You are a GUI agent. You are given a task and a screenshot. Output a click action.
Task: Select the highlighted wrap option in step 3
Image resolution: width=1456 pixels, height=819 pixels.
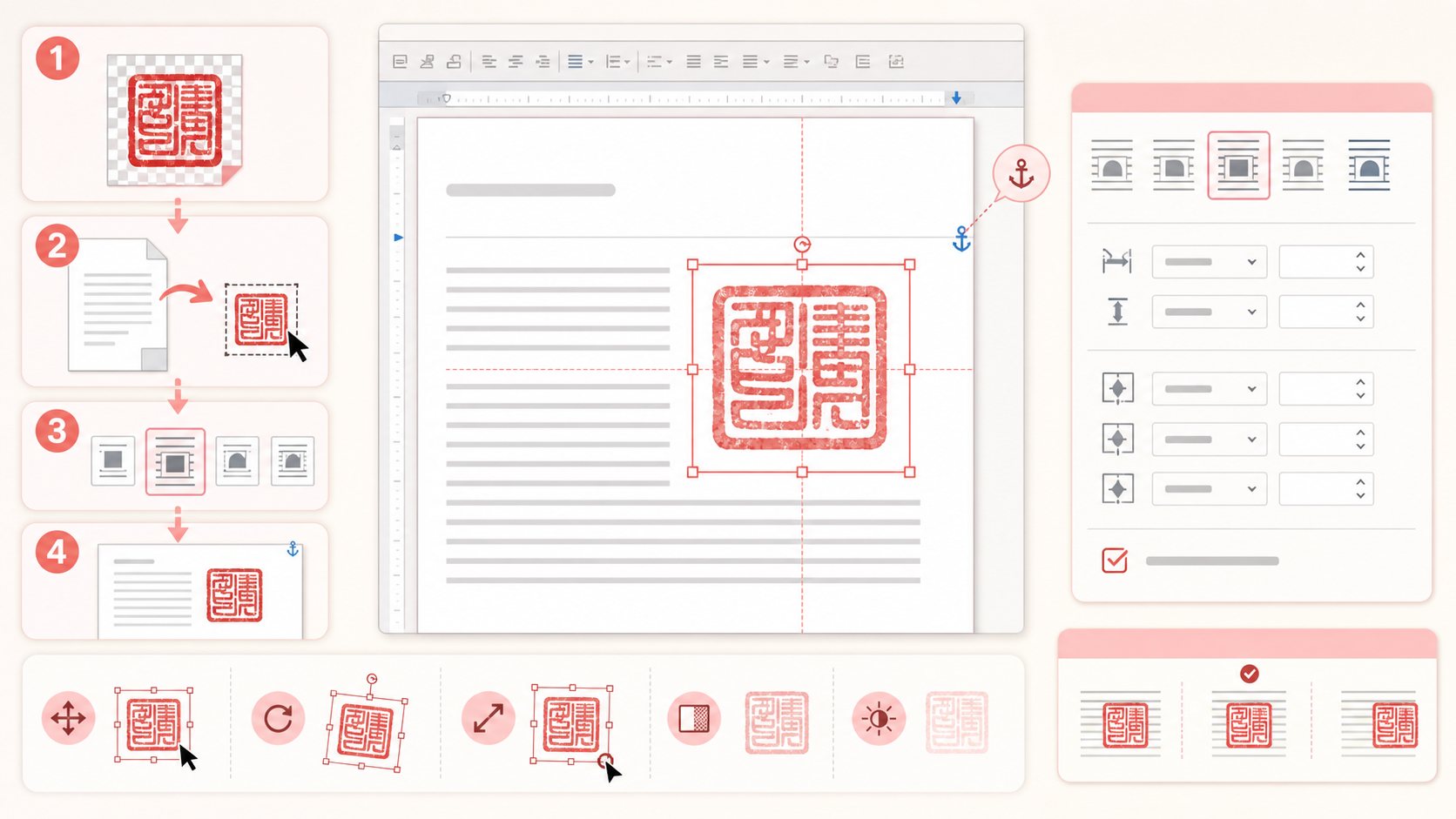(175, 461)
